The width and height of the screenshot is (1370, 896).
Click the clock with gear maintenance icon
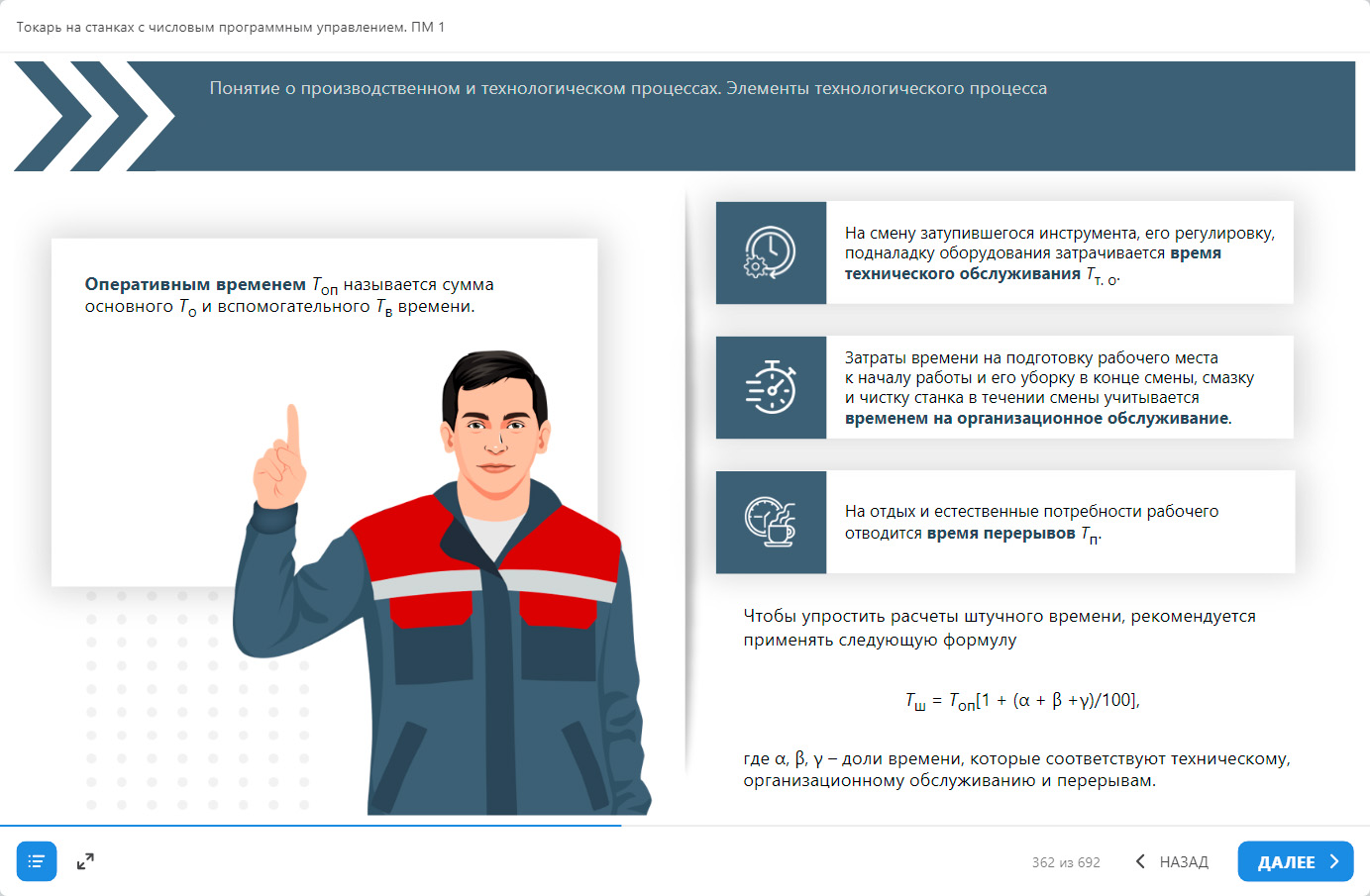click(x=771, y=252)
